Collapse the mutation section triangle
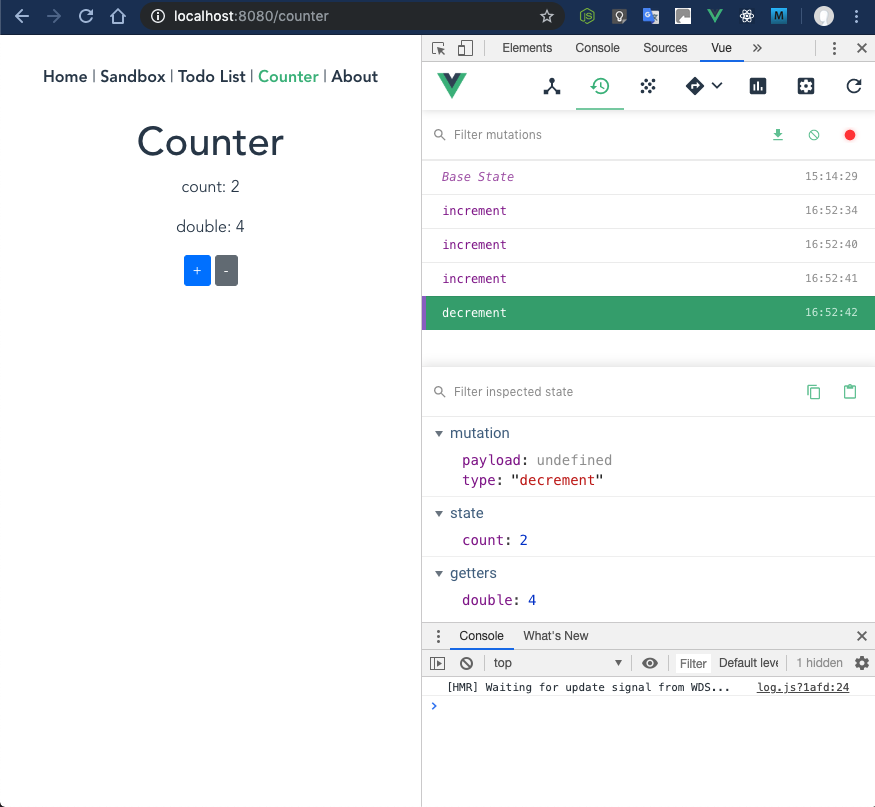This screenshot has width=875, height=807. (x=439, y=433)
